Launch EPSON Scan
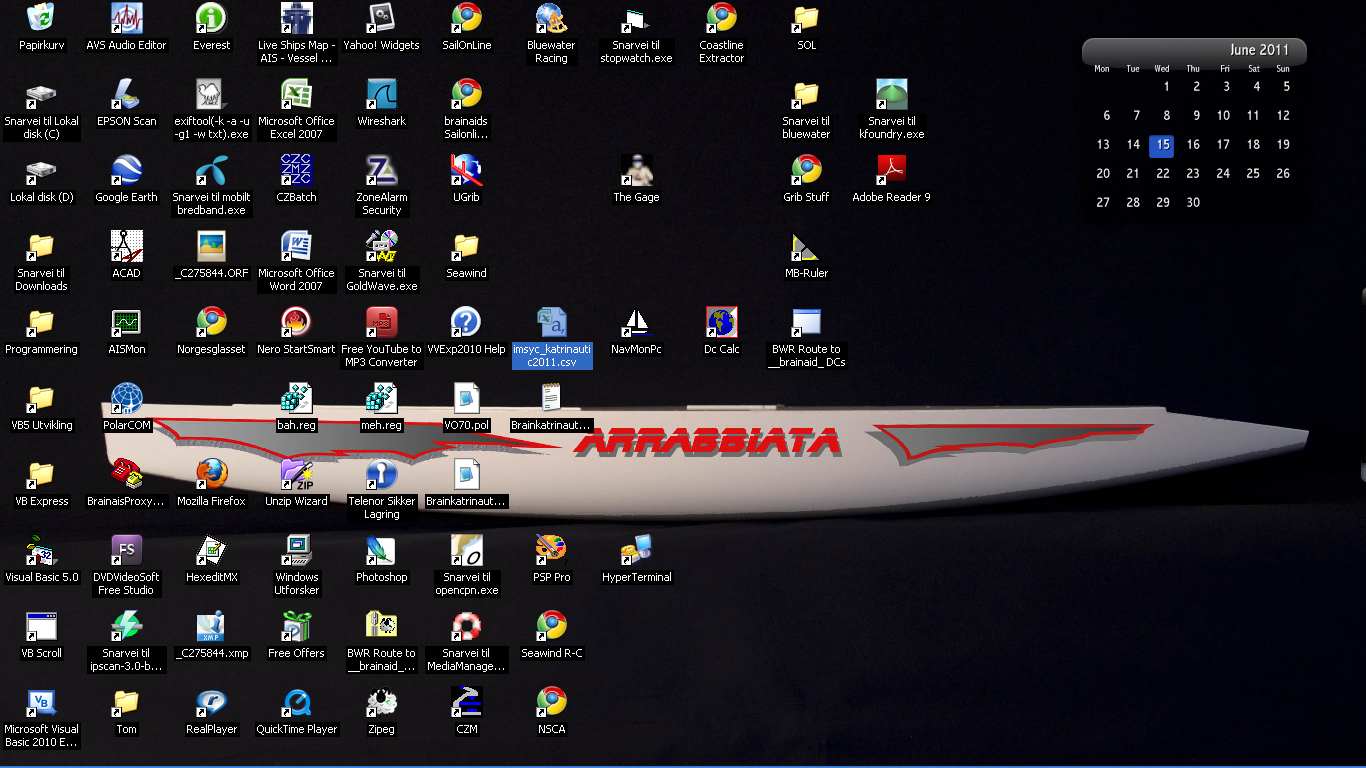 pyautogui.click(x=126, y=94)
